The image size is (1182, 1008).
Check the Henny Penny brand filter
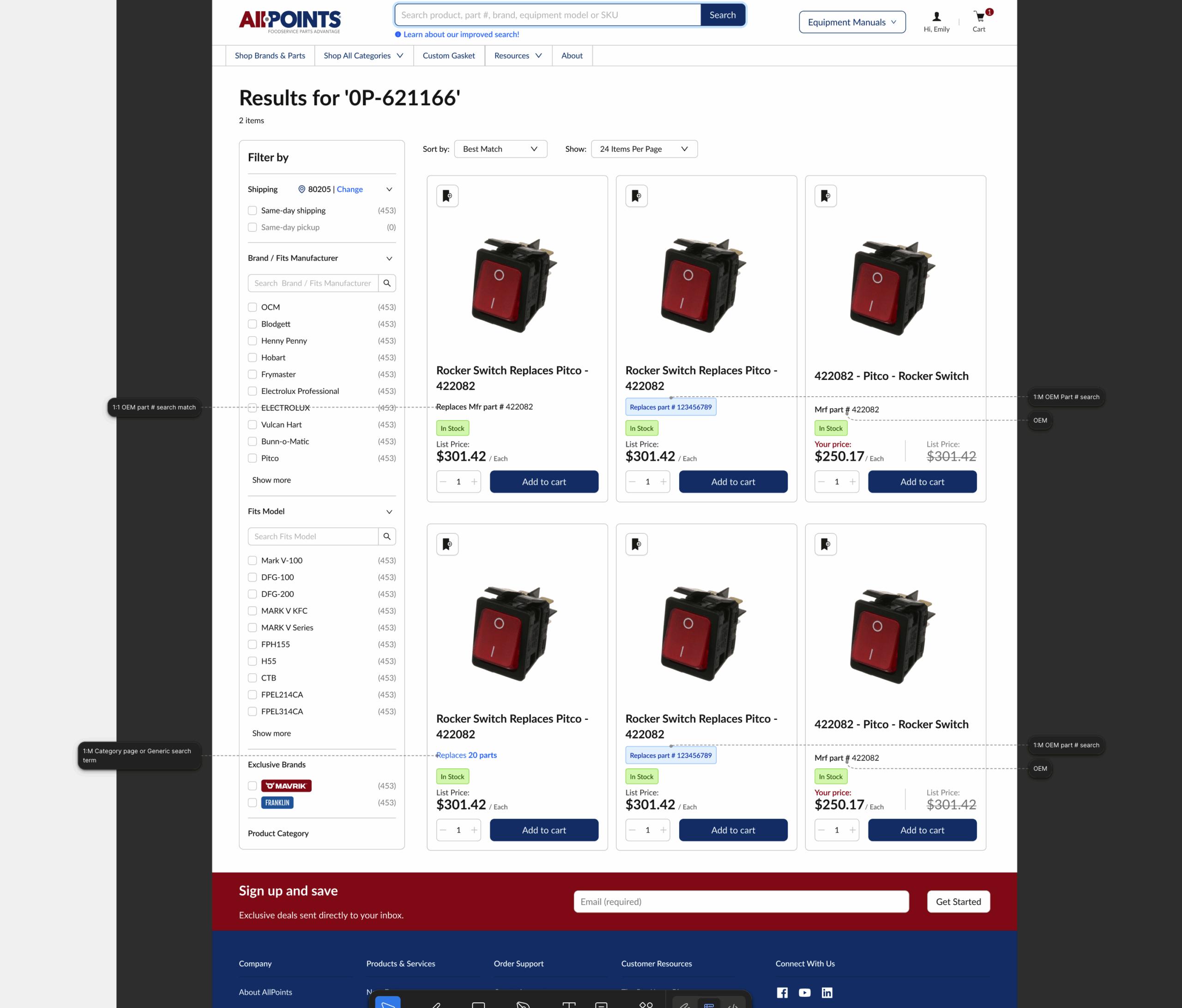click(252, 341)
